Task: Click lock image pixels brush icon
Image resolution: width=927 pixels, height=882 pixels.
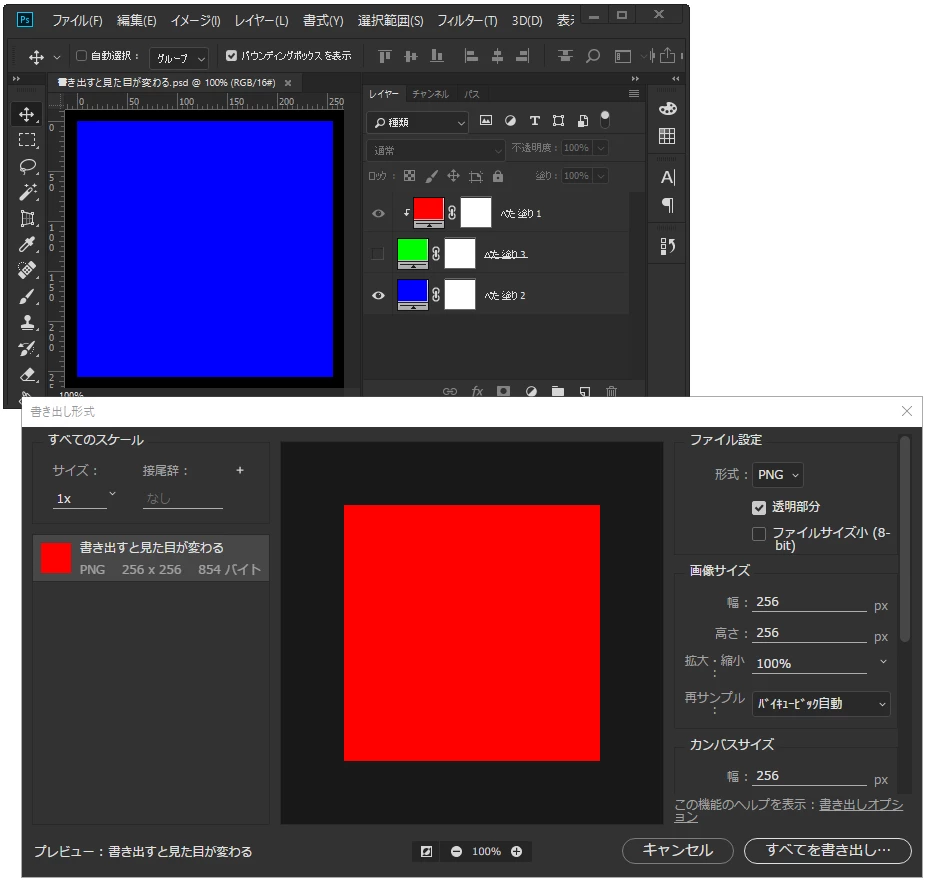Action: (432, 176)
